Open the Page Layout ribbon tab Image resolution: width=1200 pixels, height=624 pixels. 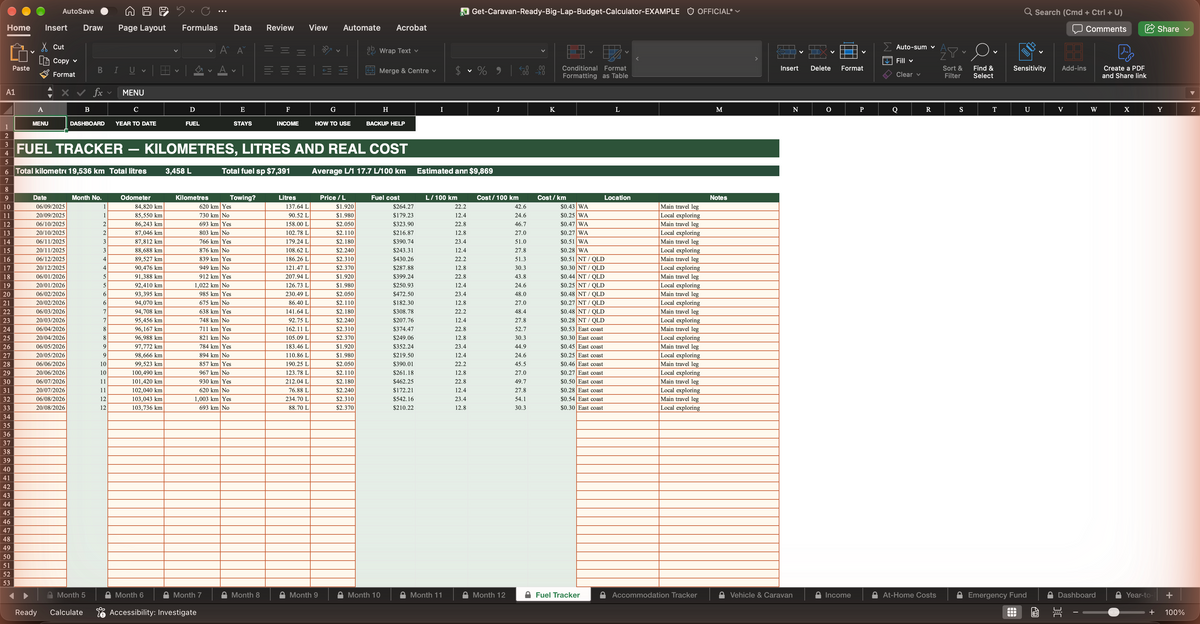(x=142, y=28)
